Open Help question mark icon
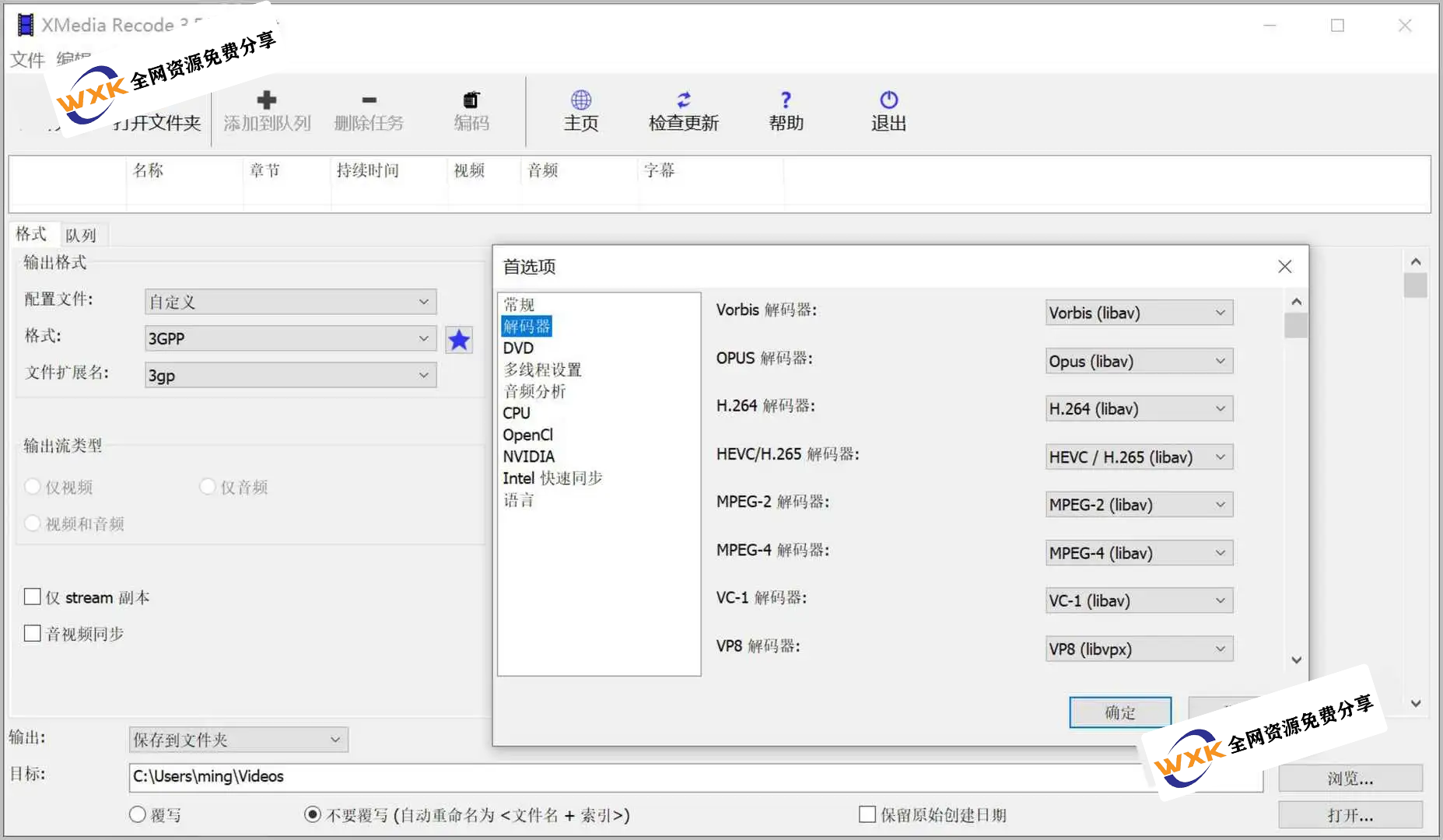This screenshot has height=840, width=1443. point(786,100)
